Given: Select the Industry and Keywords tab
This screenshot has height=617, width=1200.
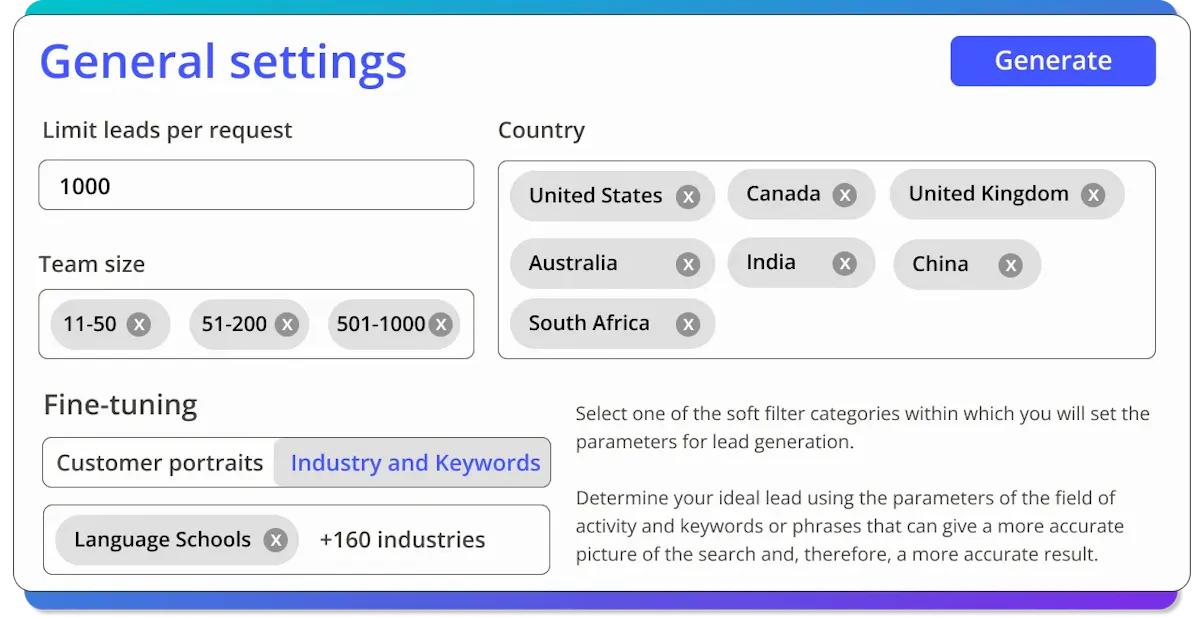Looking at the screenshot, I should point(415,463).
